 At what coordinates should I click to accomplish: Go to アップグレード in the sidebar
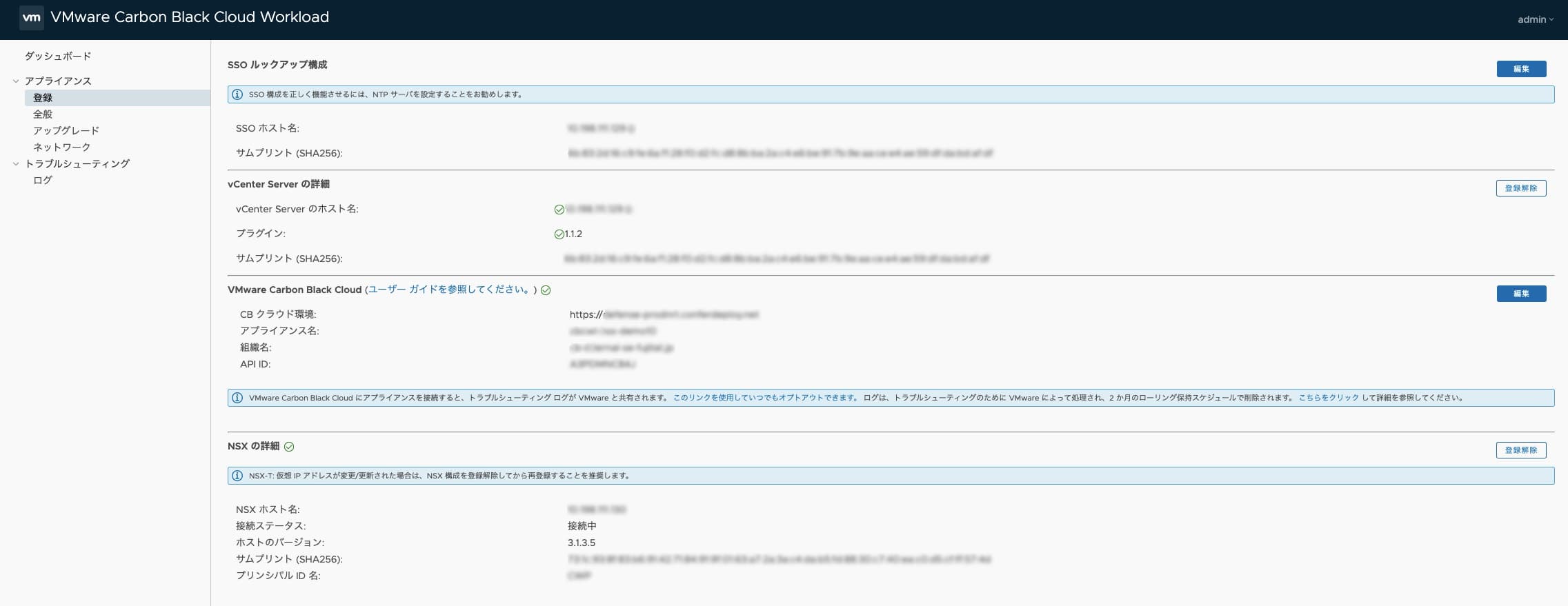point(66,130)
